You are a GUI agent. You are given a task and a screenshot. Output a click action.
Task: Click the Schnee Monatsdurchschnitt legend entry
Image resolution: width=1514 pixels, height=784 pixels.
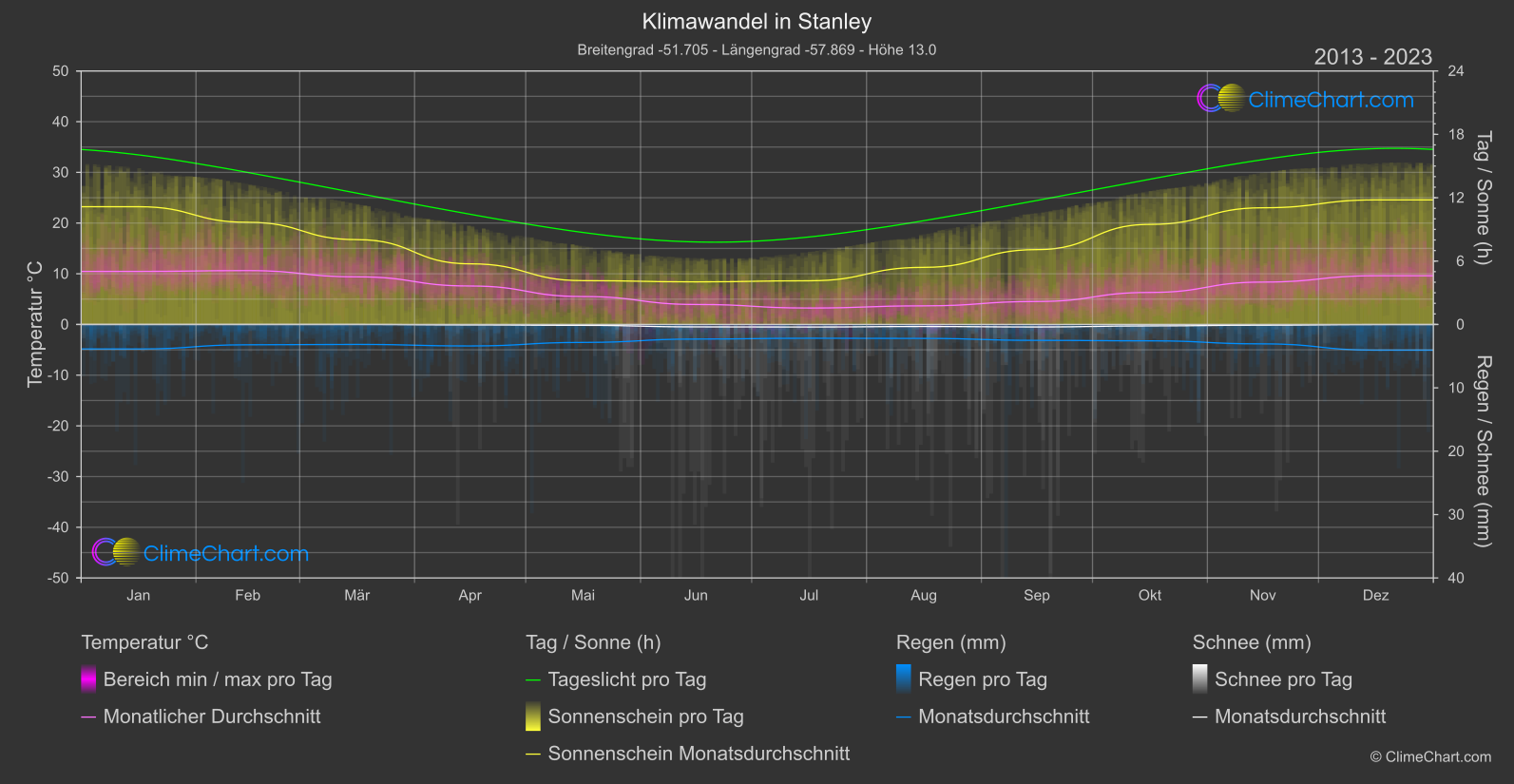tap(1290, 717)
